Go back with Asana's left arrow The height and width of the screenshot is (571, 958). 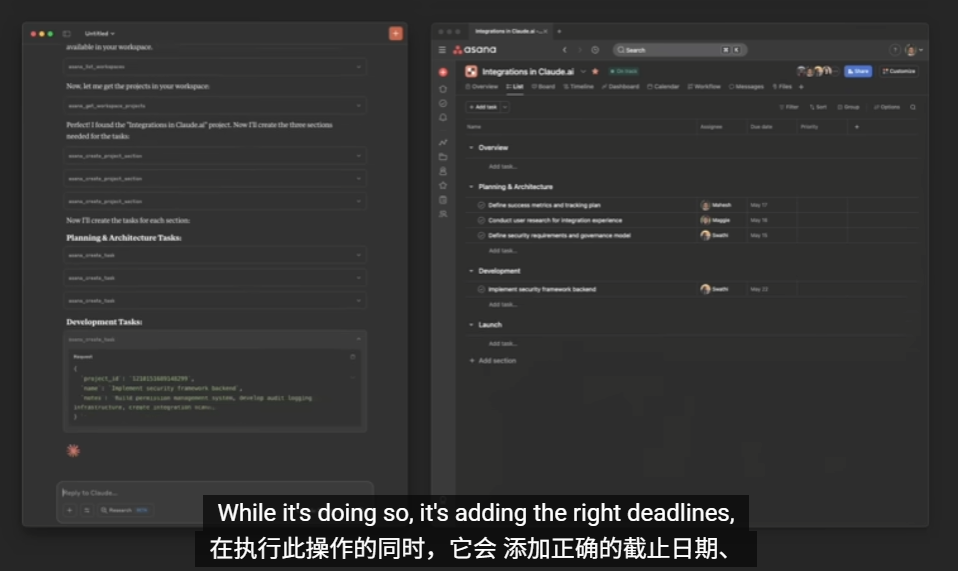(x=565, y=50)
